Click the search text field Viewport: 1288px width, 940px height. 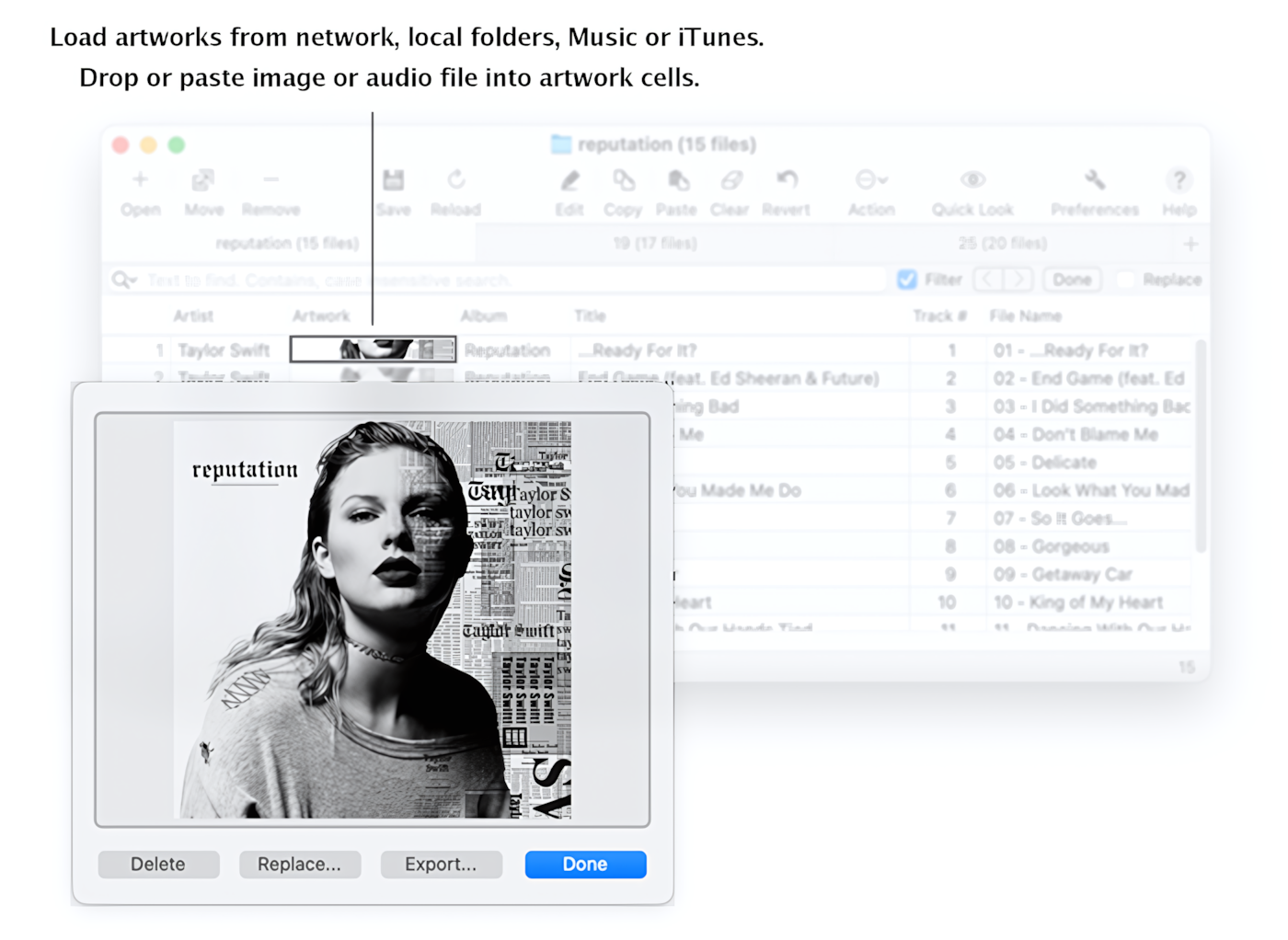[460, 279]
